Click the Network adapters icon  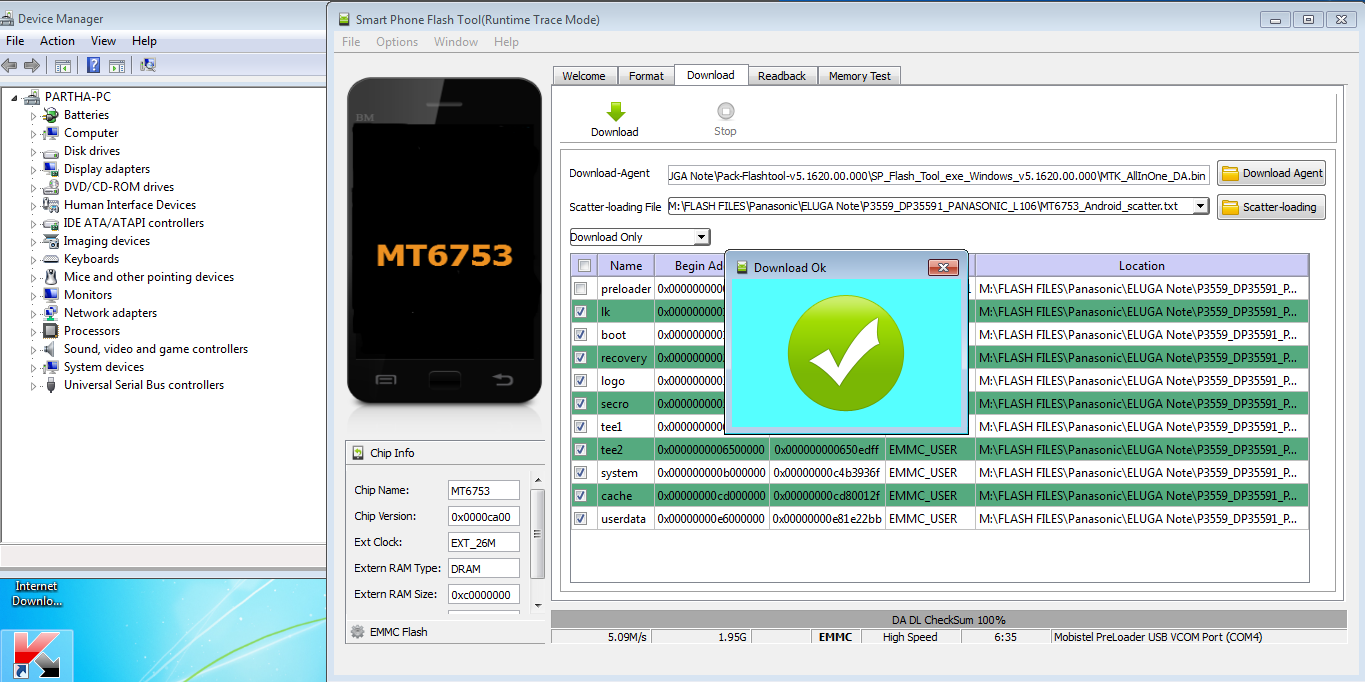(x=51, y=313)
